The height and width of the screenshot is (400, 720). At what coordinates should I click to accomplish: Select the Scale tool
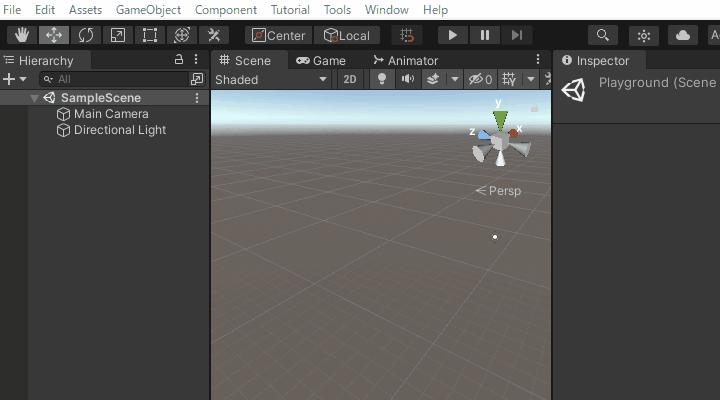pos(118,35)
